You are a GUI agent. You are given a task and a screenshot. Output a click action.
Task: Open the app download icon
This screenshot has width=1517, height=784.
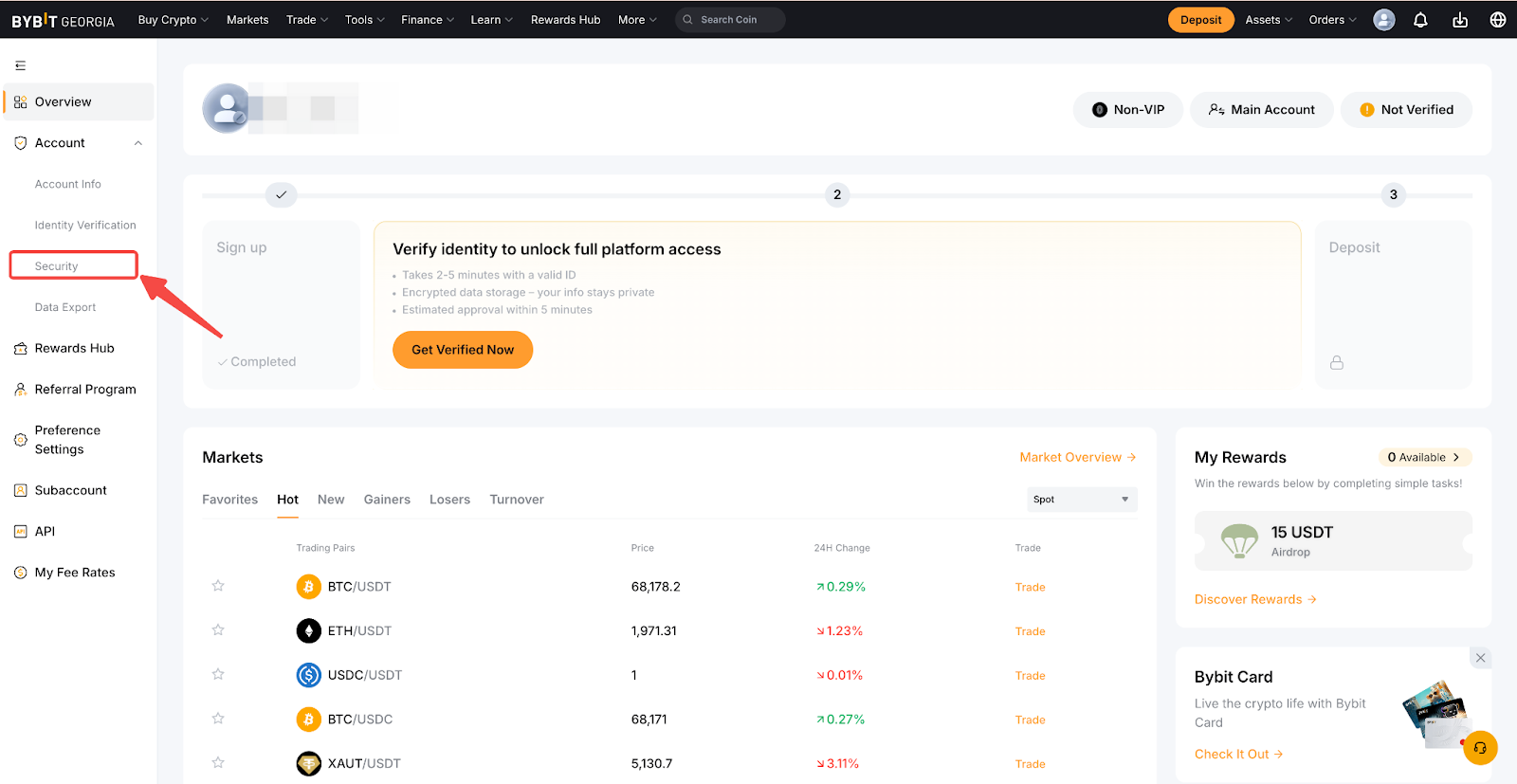[1459, 20]
